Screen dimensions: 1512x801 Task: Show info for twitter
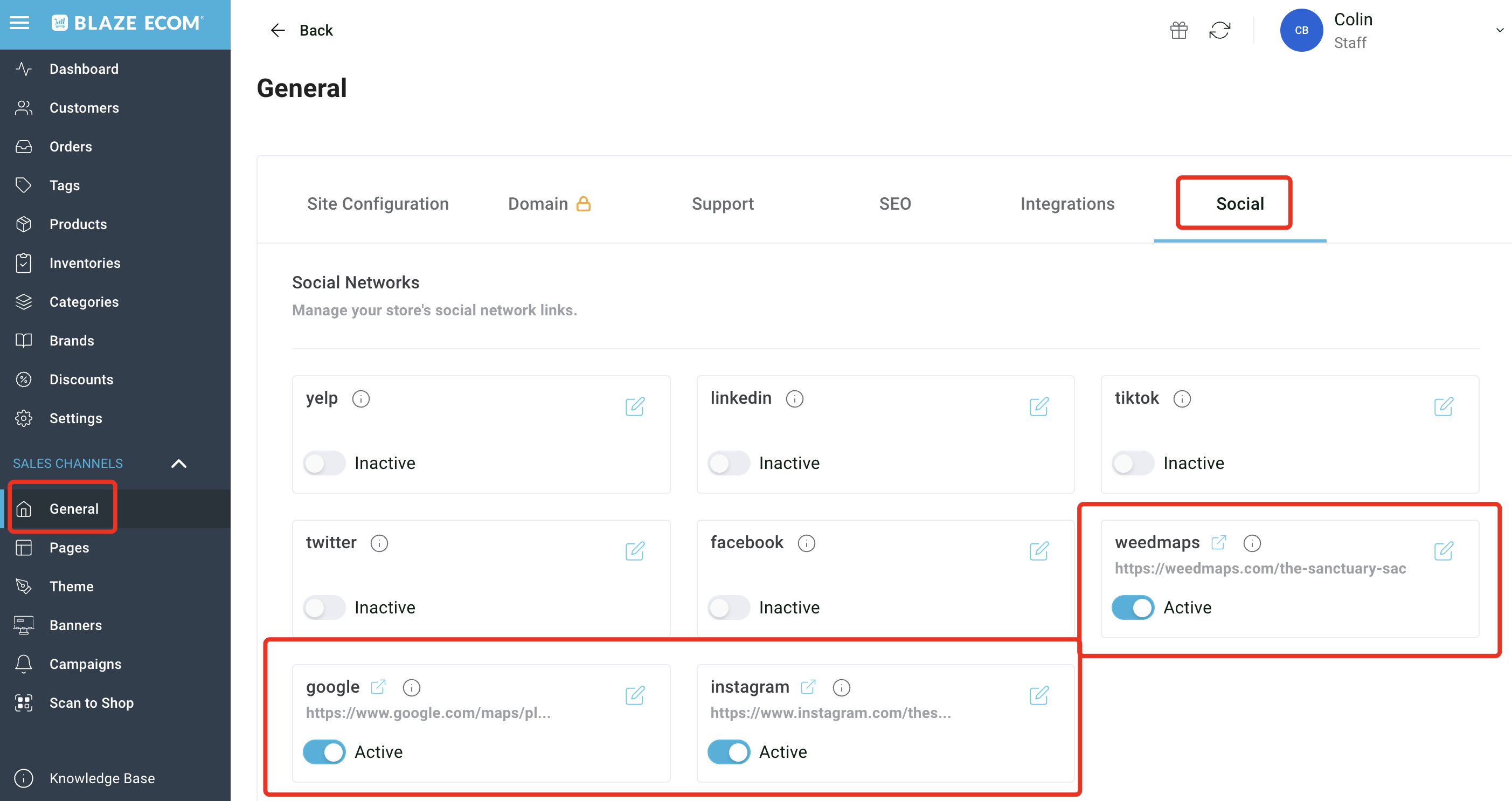click(379, 543)
